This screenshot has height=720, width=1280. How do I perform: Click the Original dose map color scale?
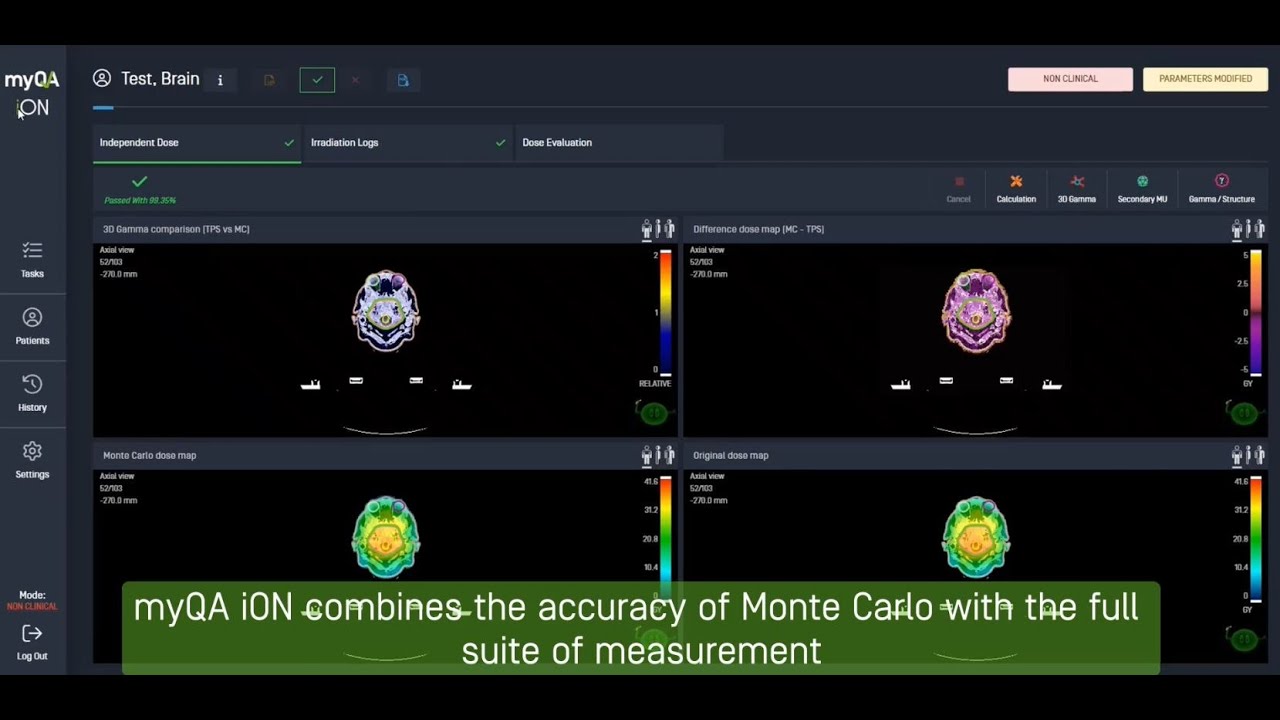(x=1256, y=538)
